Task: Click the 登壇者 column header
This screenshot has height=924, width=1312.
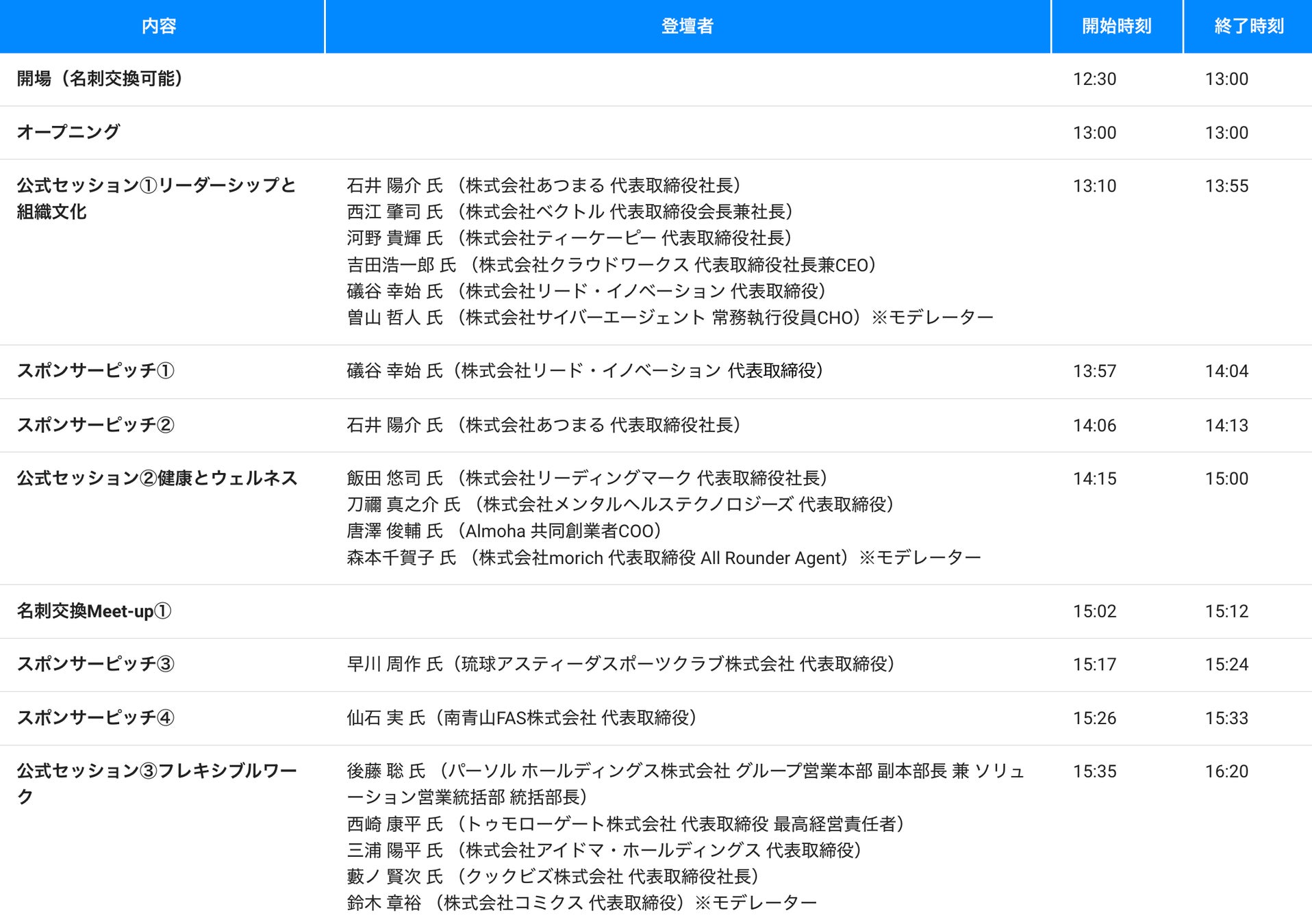Action: point(687,26)
